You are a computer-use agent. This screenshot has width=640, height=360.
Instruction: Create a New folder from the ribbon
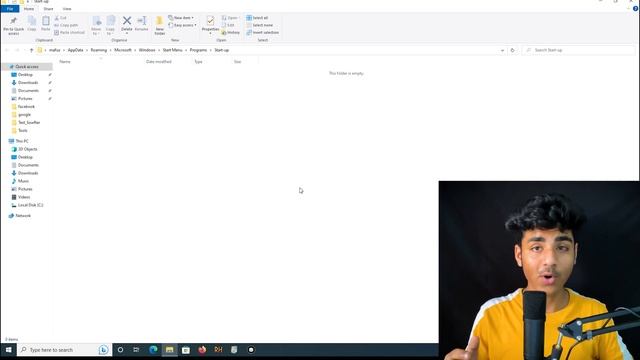[160, 25]
